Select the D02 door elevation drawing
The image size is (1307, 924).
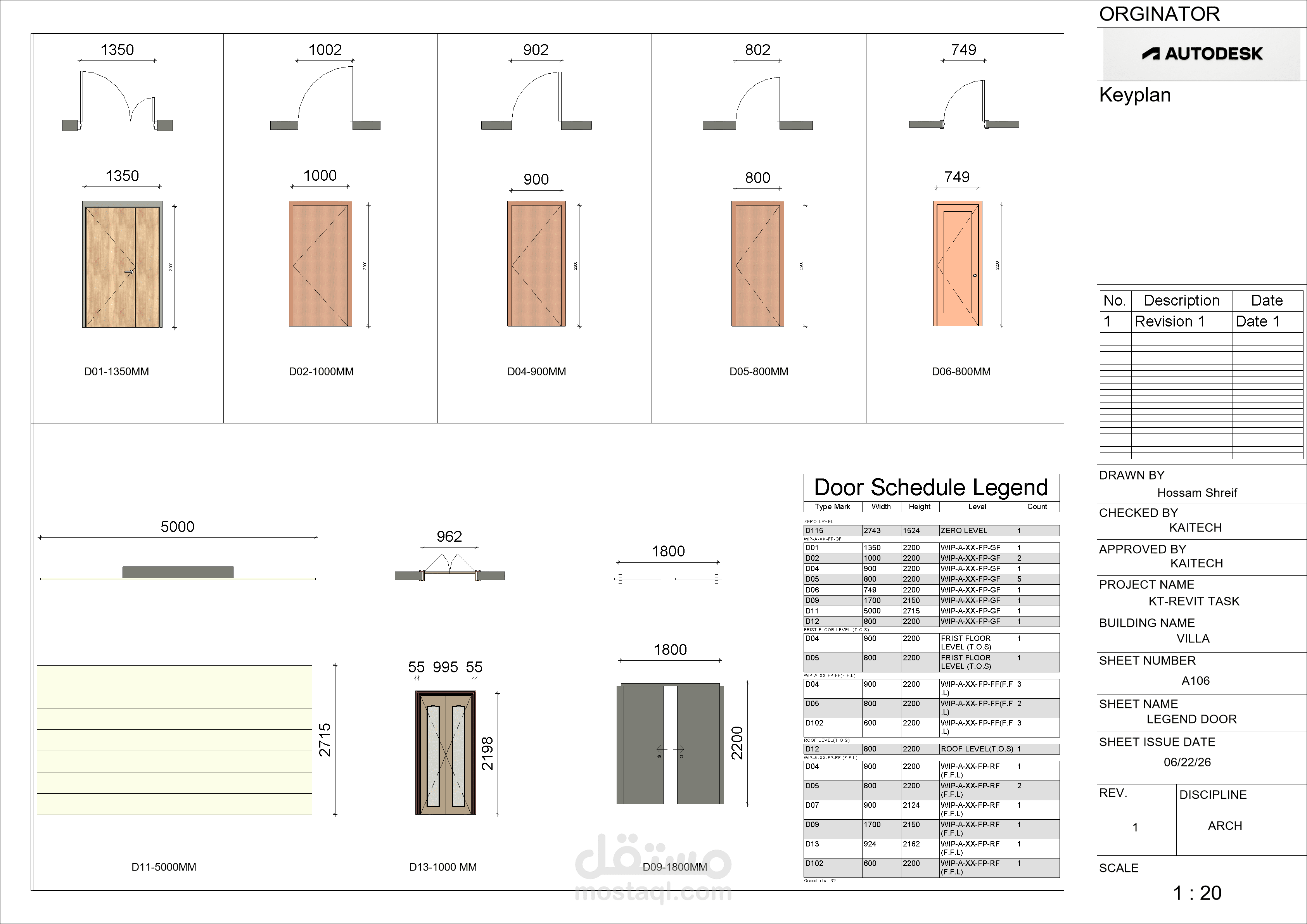(x=320, y=263)
